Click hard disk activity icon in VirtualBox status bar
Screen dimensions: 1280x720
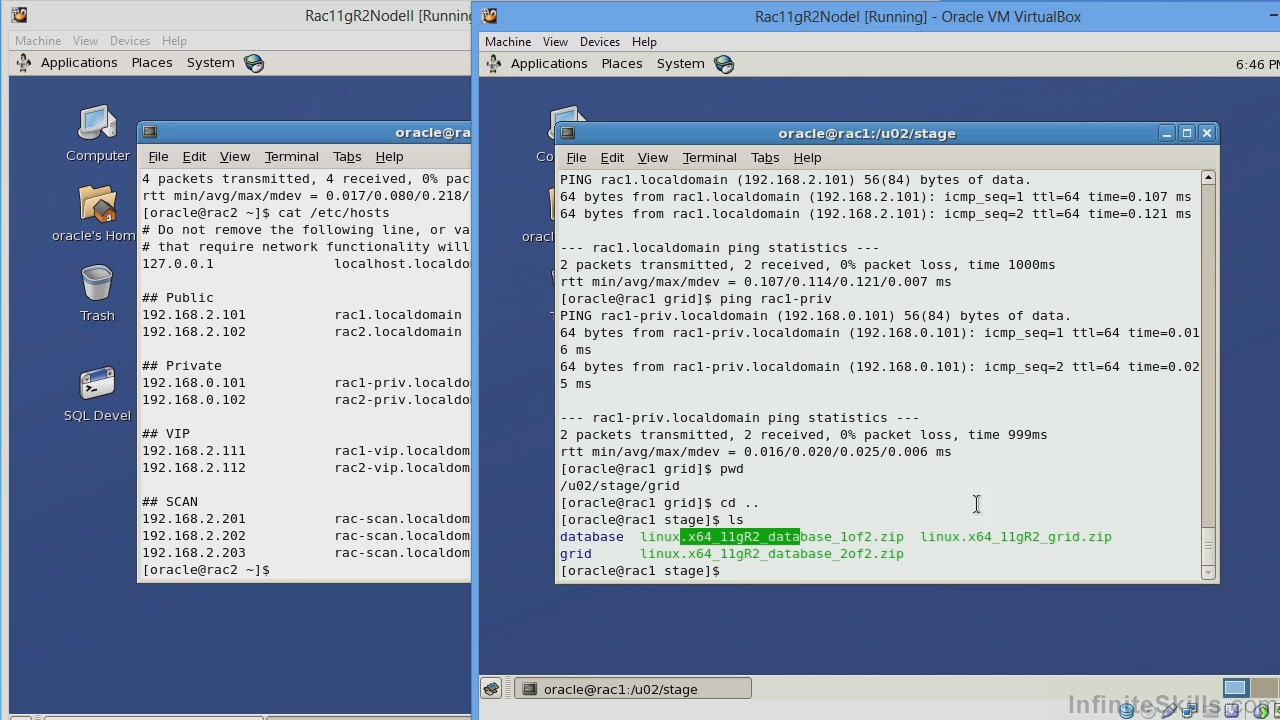1127,710
